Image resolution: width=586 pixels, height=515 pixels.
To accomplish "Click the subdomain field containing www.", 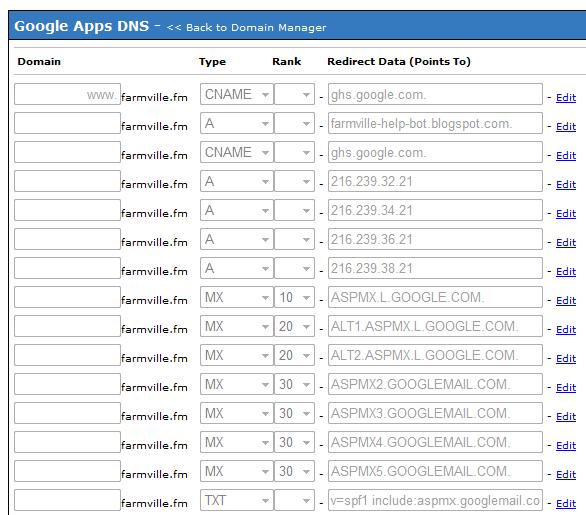I will [67, 94].
